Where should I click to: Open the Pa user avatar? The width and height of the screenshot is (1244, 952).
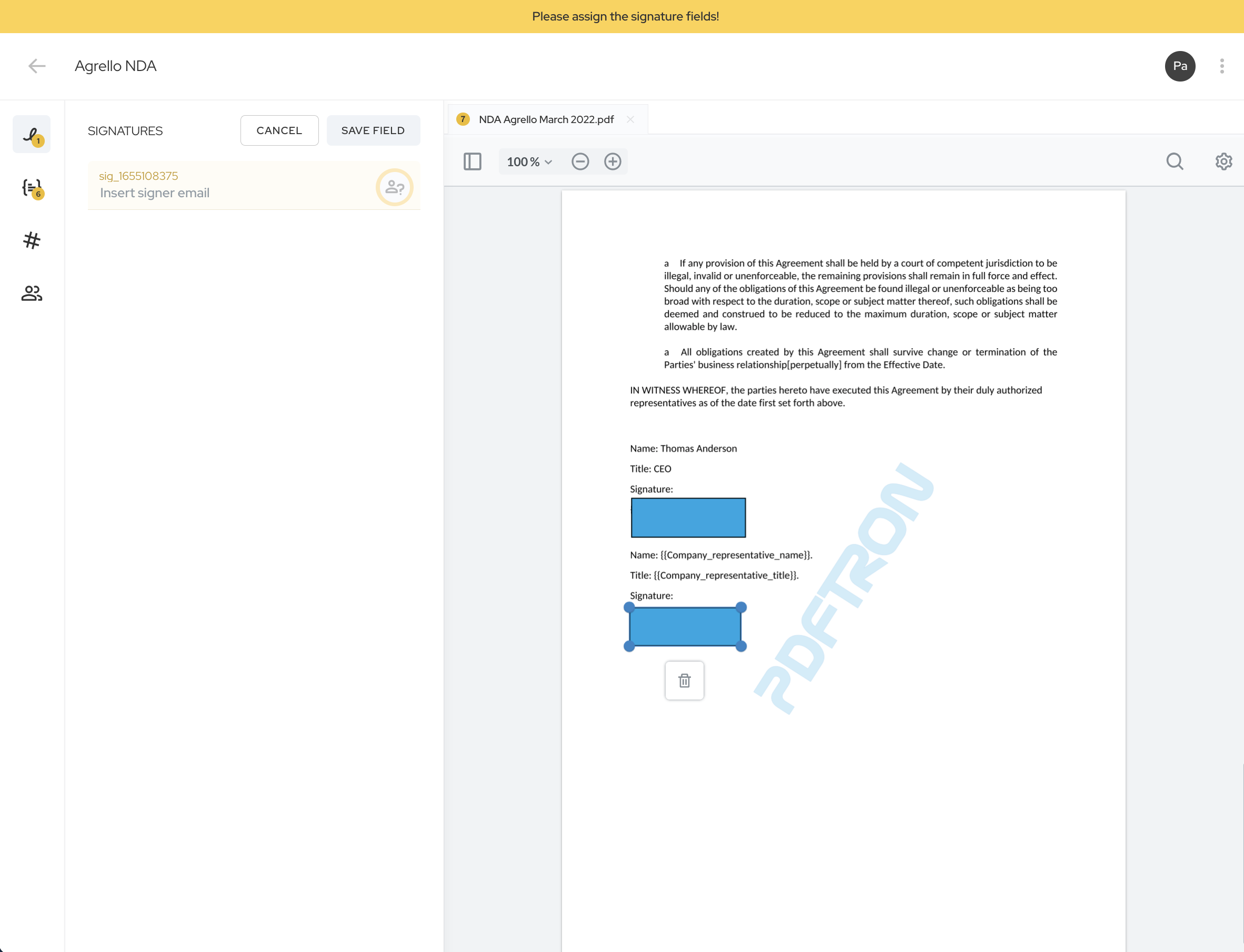[1180, 66]
